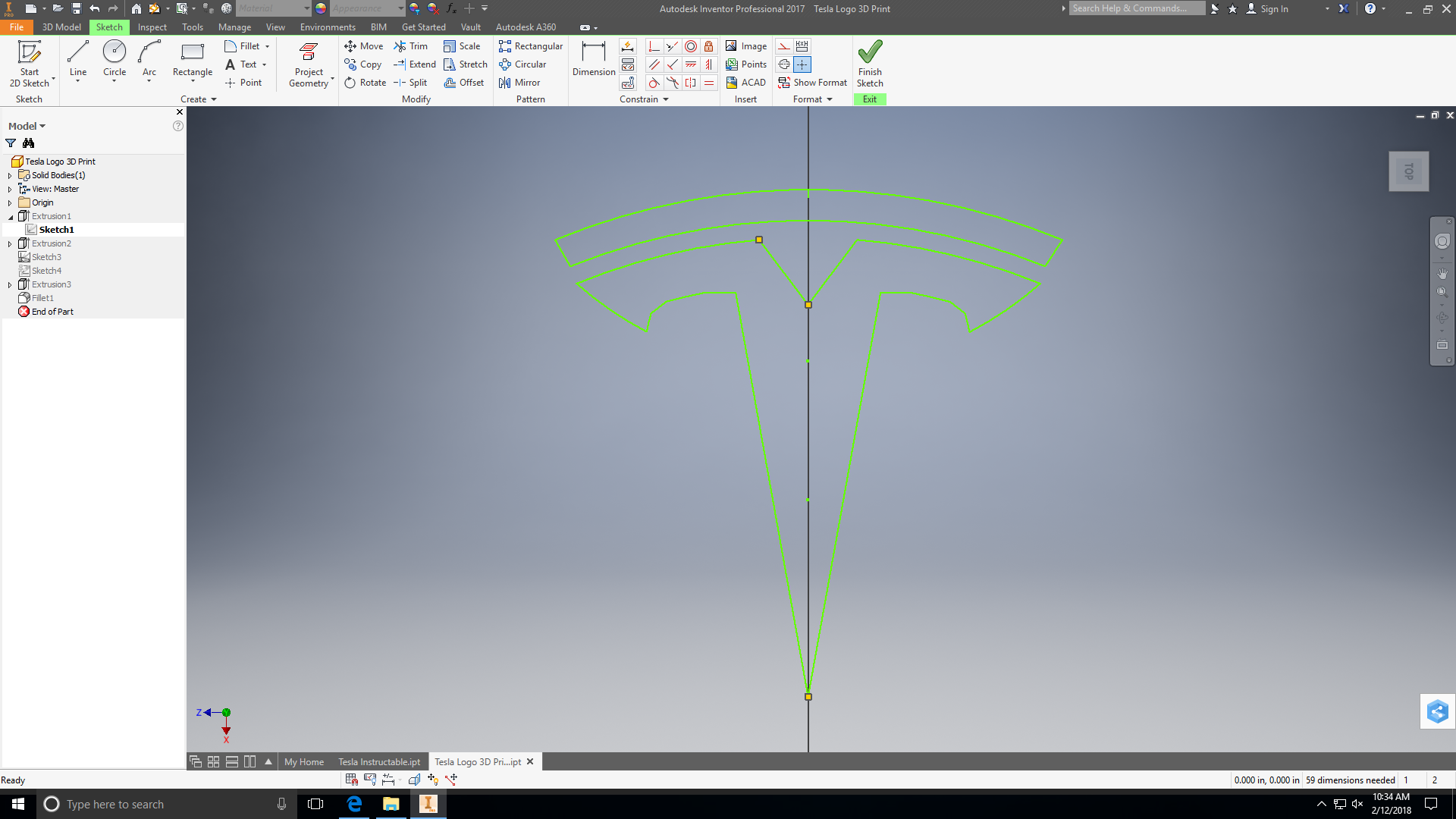The width and height of the screenshot is (1456, 819).
Task: Click the Show Constraints icon
Action: 628,64
